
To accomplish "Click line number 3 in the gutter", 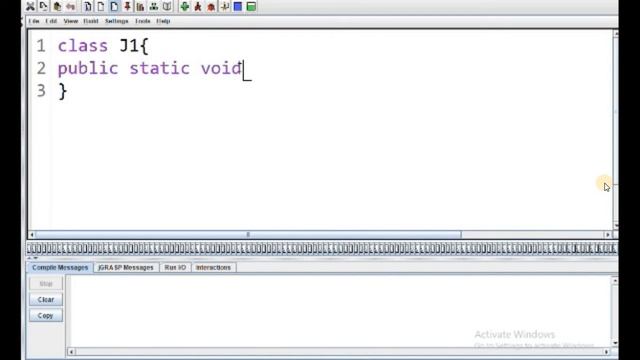I will click(41, 91).
